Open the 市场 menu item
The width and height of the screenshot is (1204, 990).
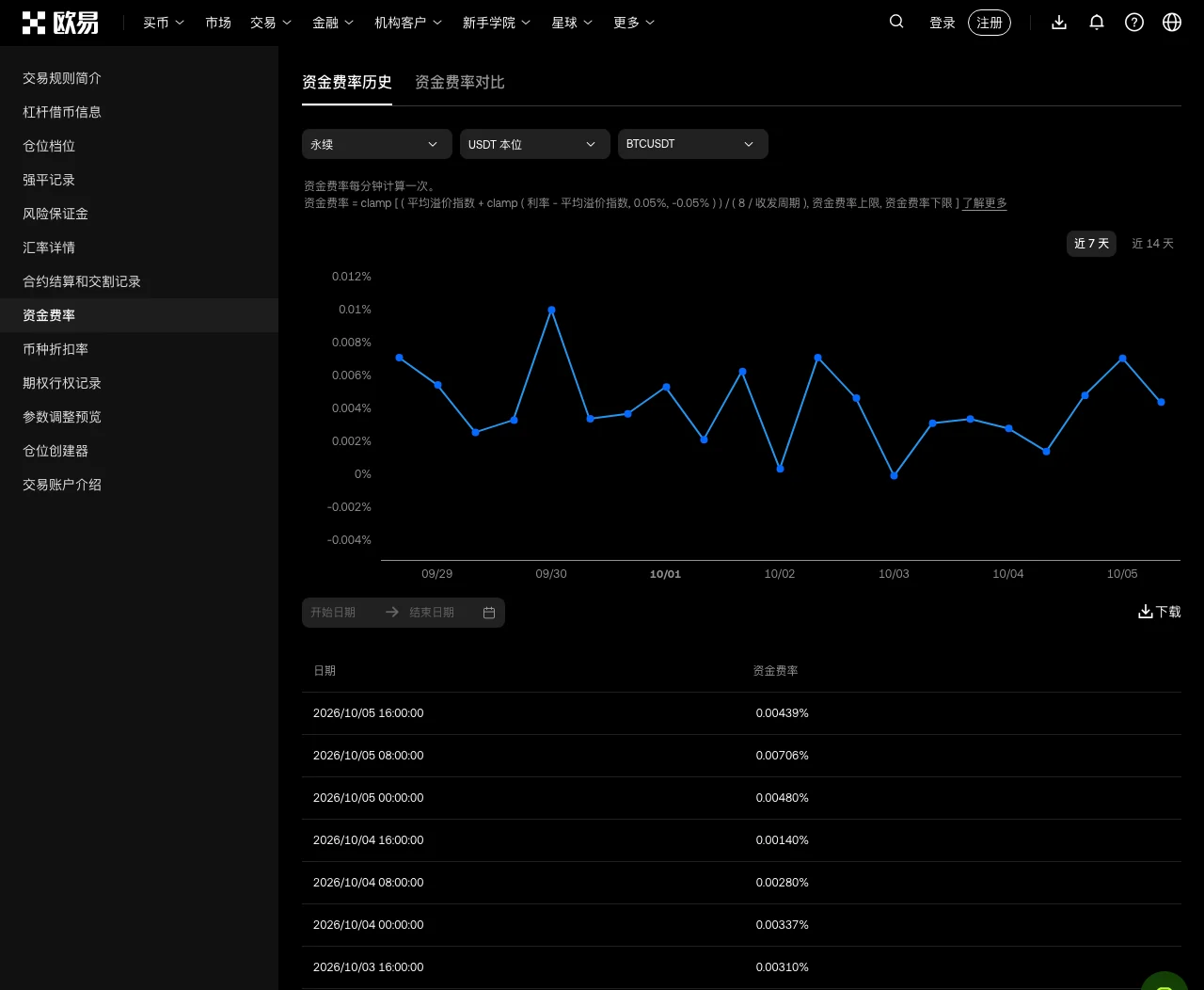click(x=218, y=23)
